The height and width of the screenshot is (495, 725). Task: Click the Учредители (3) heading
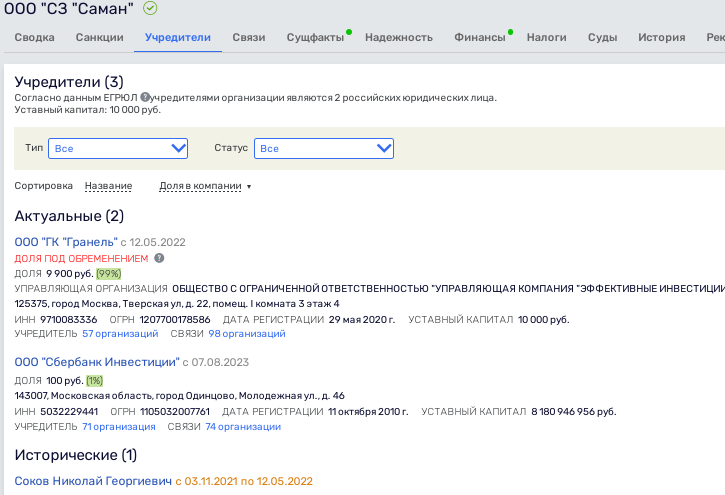pos(69,82)
